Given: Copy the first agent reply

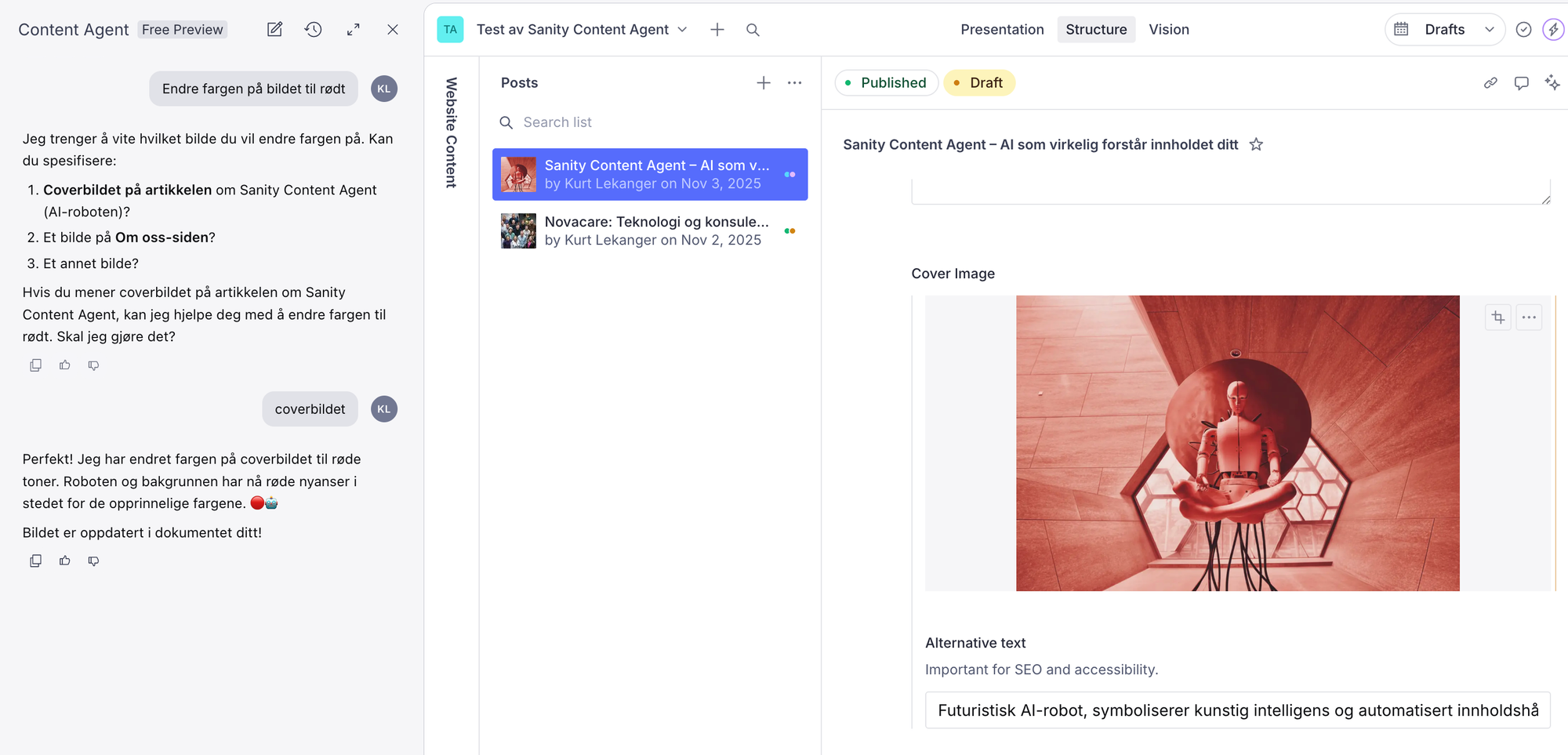Looking at the screenshot, I should pos(35,365).
